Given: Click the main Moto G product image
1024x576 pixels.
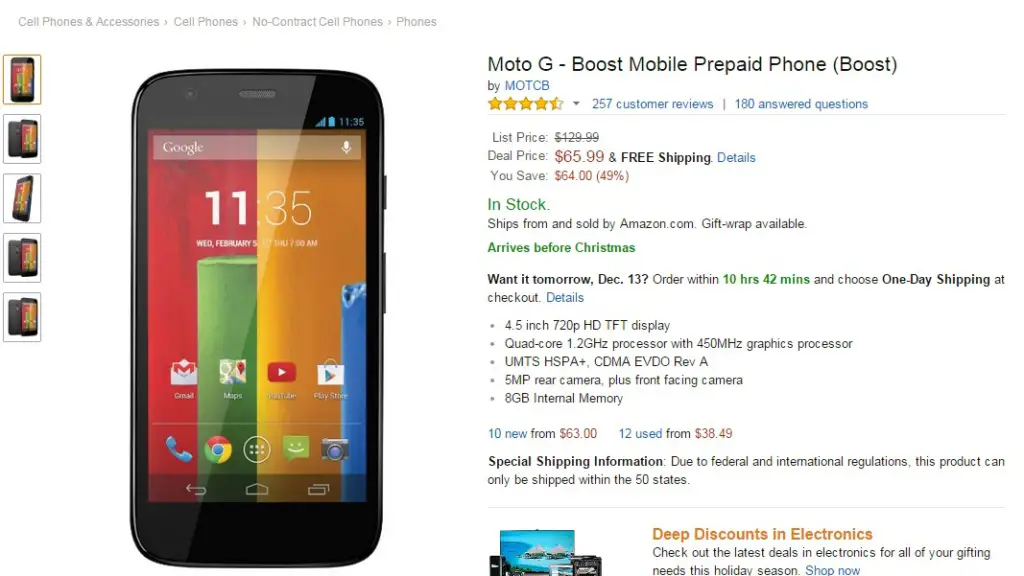Looking at the screenshot, I should tap(257, 318).
